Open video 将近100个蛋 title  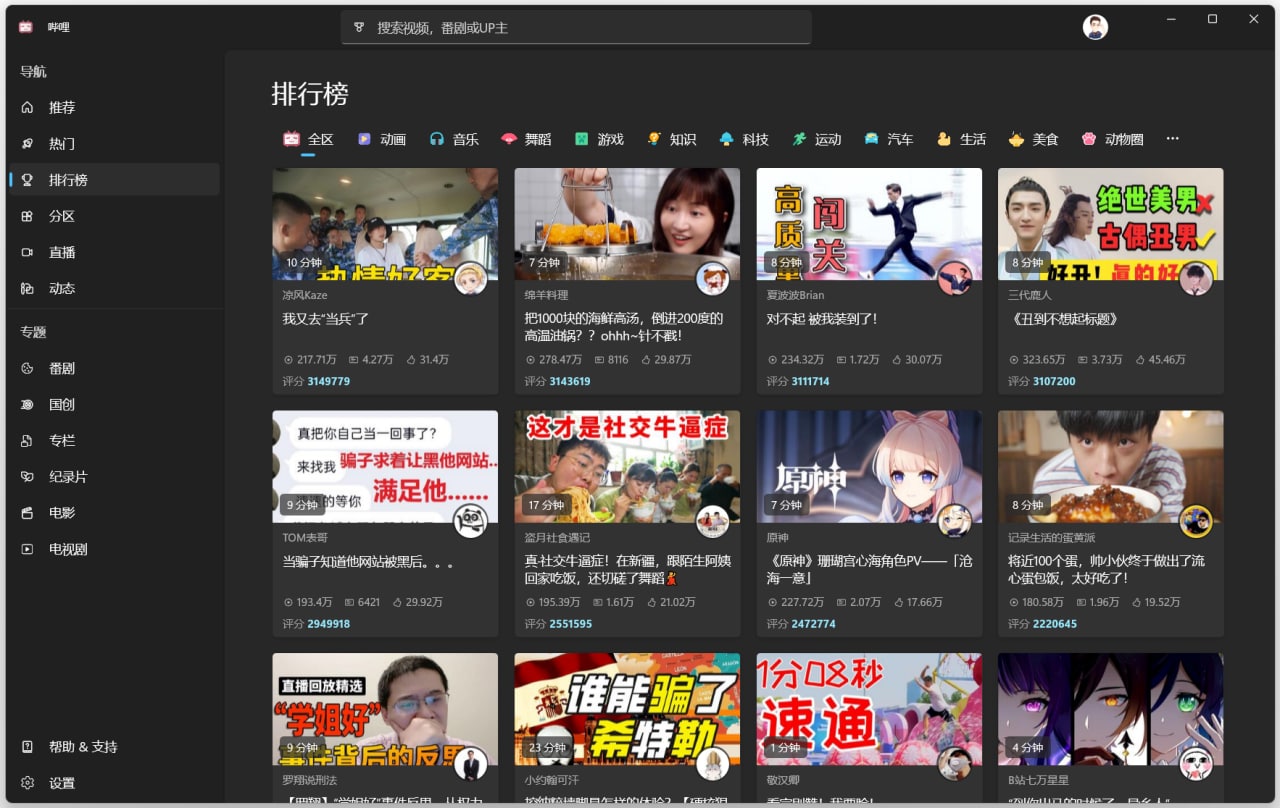tap(1108, 570)
